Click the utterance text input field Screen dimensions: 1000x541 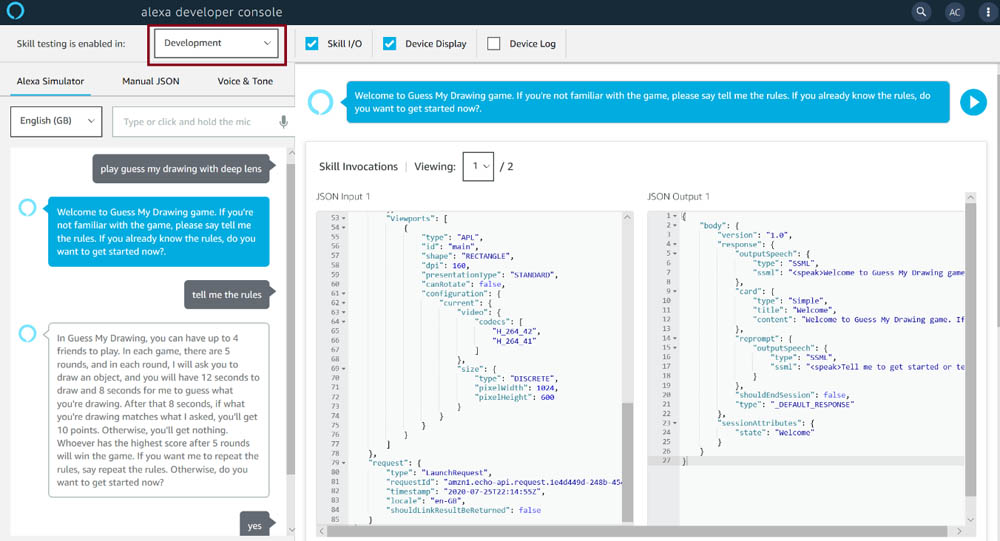coord(203,121)
